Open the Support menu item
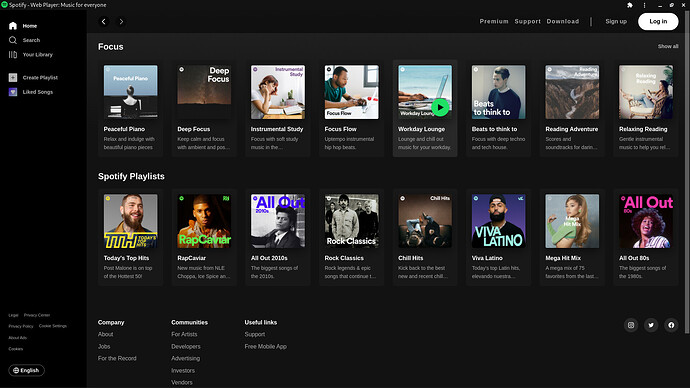 click(528, 21)
